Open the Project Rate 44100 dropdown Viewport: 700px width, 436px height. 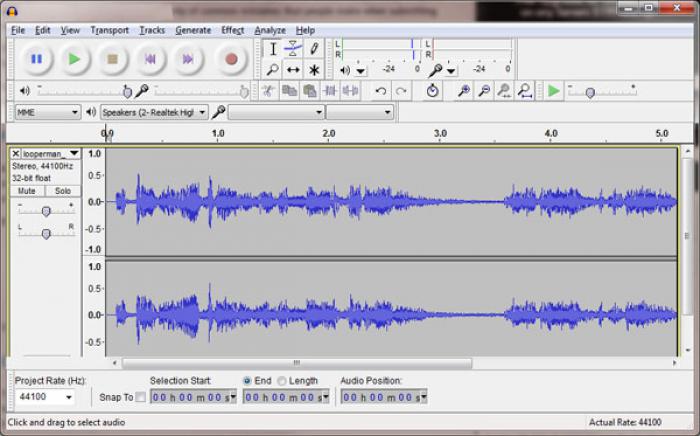pyautogui.click(x=43, y=397)
